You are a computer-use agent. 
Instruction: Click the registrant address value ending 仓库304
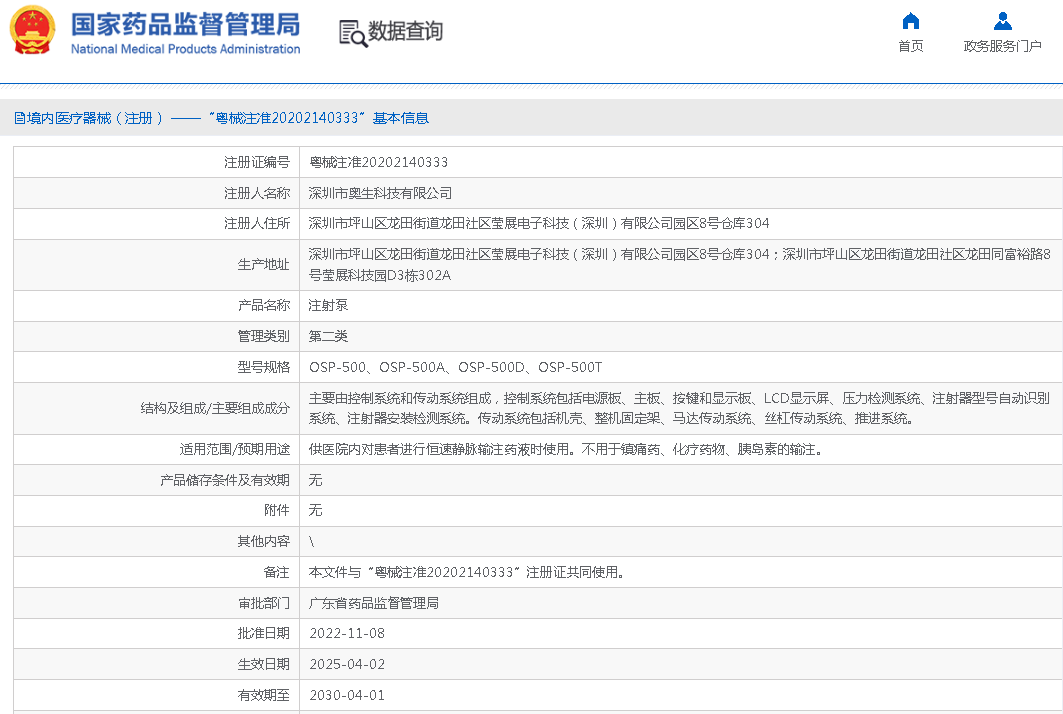539,224
